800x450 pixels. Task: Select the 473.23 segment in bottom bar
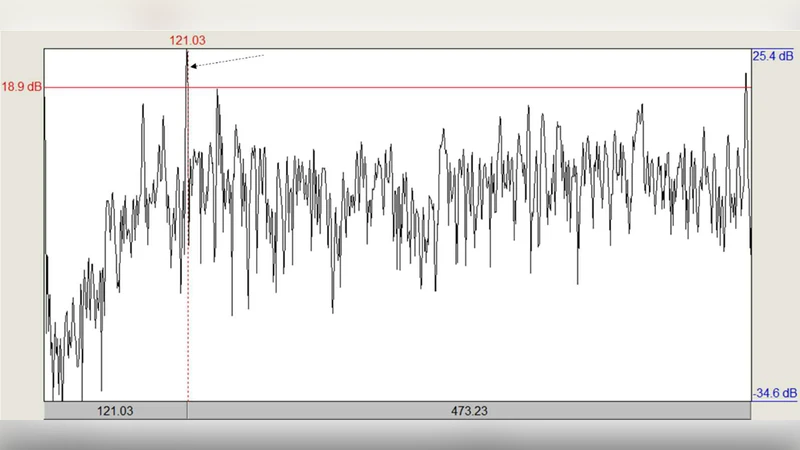click(x=468, y=411)
